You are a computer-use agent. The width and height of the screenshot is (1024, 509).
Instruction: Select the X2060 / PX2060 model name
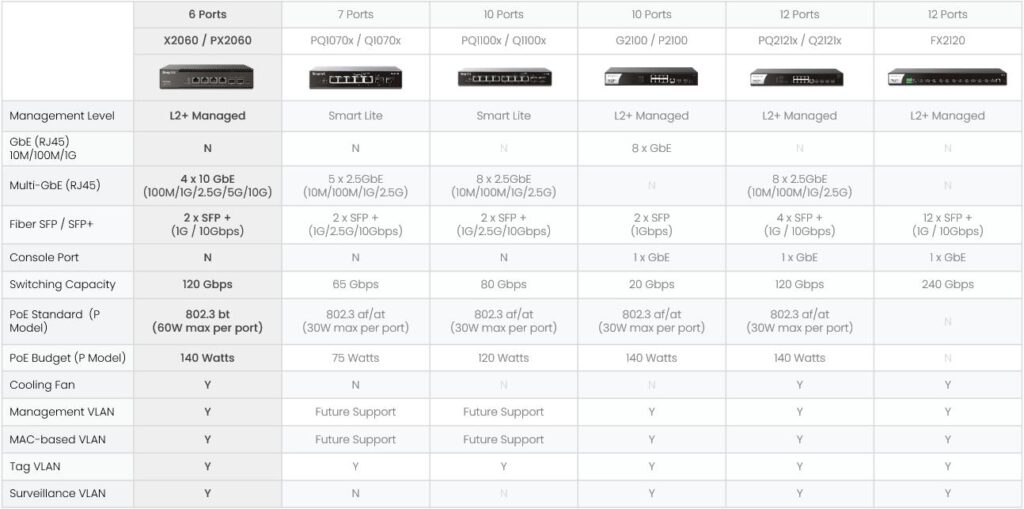(208, 41)
